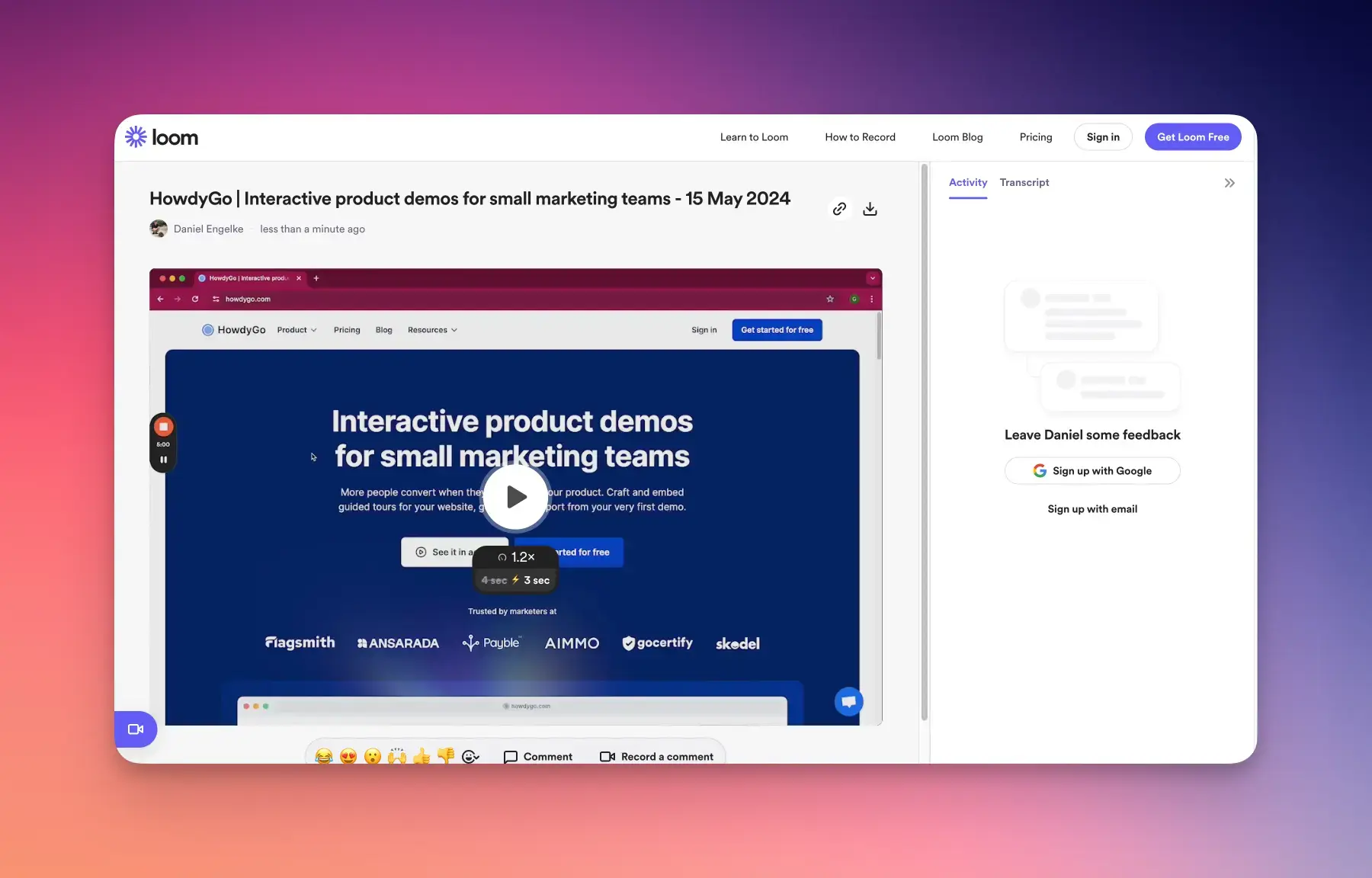Open the How to Record link
Screen dimensions: 1372x878
coord(860,137)
